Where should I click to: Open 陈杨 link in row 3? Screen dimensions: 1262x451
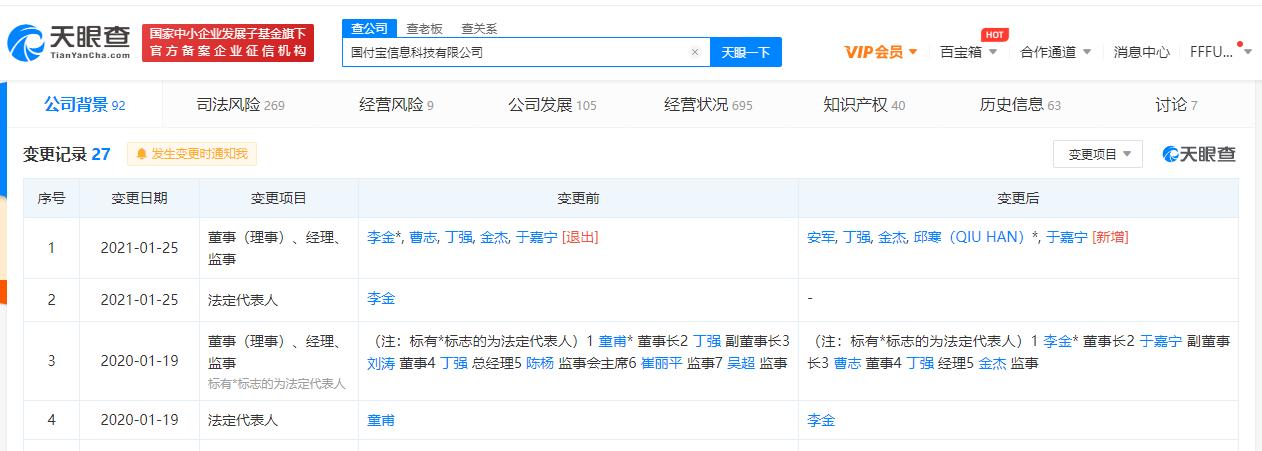[x=541, y=363]
